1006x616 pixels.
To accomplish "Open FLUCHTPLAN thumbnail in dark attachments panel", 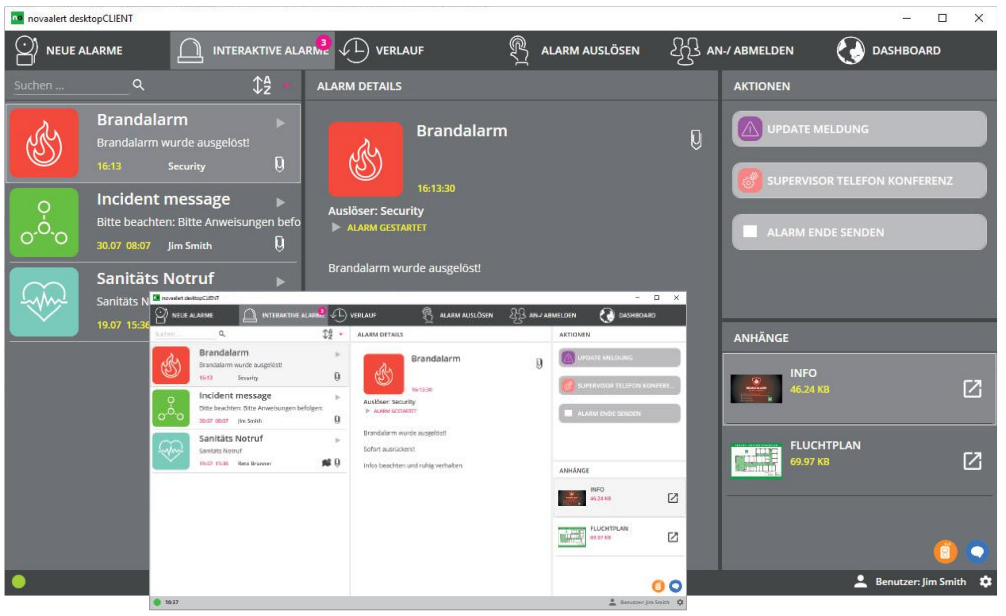I will coord(756,461).
